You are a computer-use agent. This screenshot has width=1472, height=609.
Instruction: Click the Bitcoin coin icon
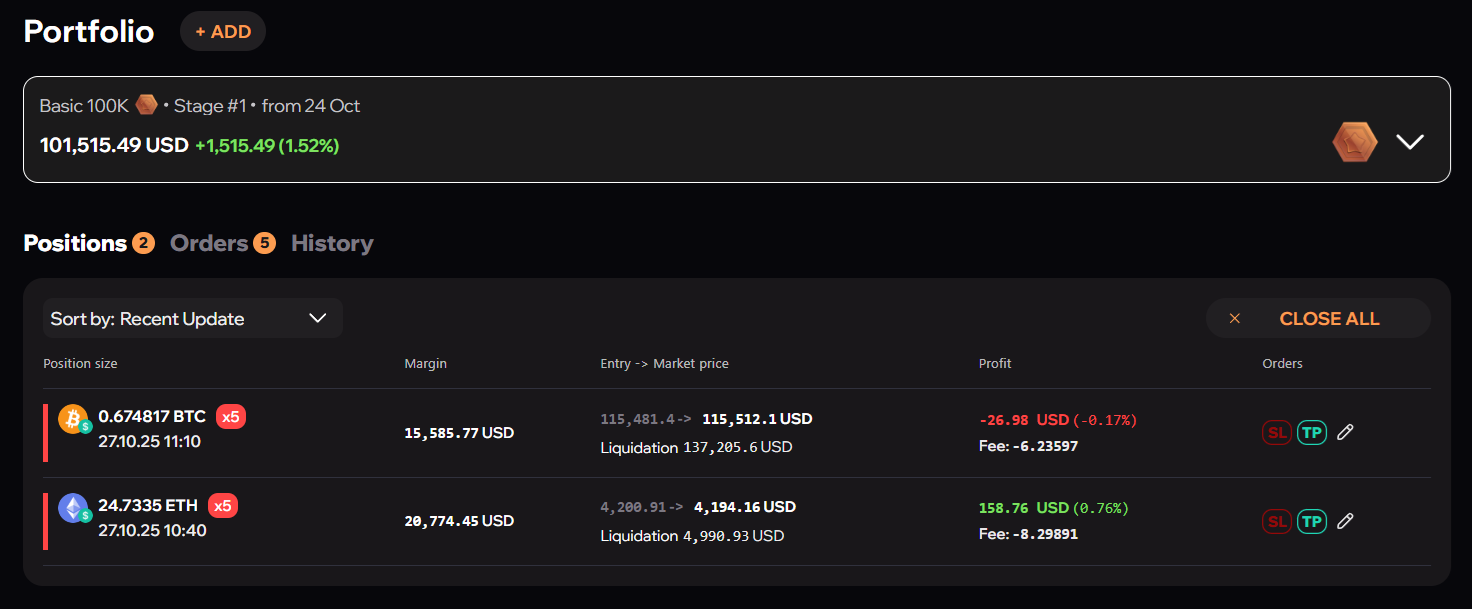tap(72, 419)
